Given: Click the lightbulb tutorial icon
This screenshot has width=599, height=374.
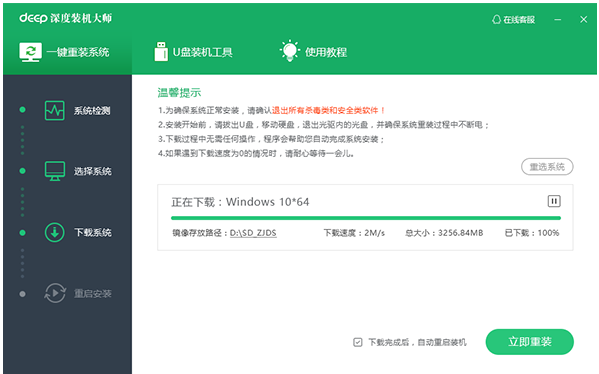Looking at the screenshot, I should (x=290, y=51).
